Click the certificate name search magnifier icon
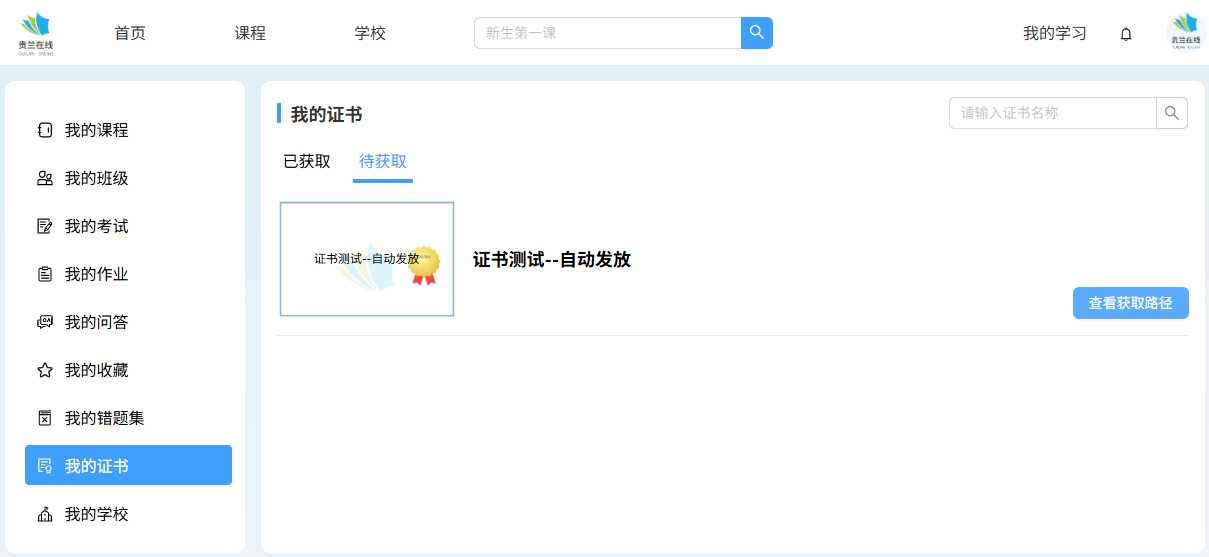Image resolution: width=1209 pixels, height=557 pixels. click(x=1172, y=113)
